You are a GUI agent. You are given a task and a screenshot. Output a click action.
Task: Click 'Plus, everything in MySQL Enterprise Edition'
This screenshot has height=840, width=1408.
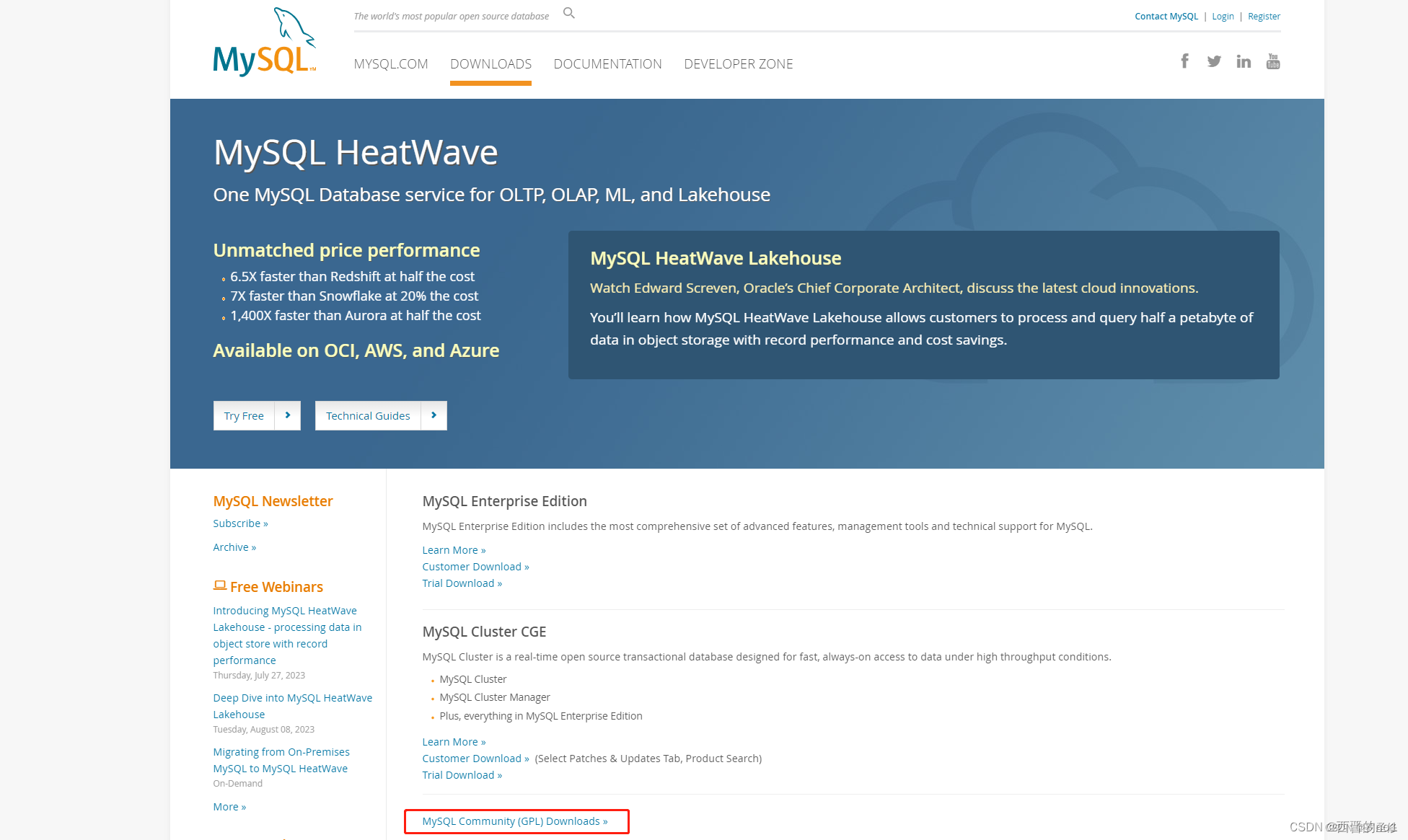click(541, 716)
